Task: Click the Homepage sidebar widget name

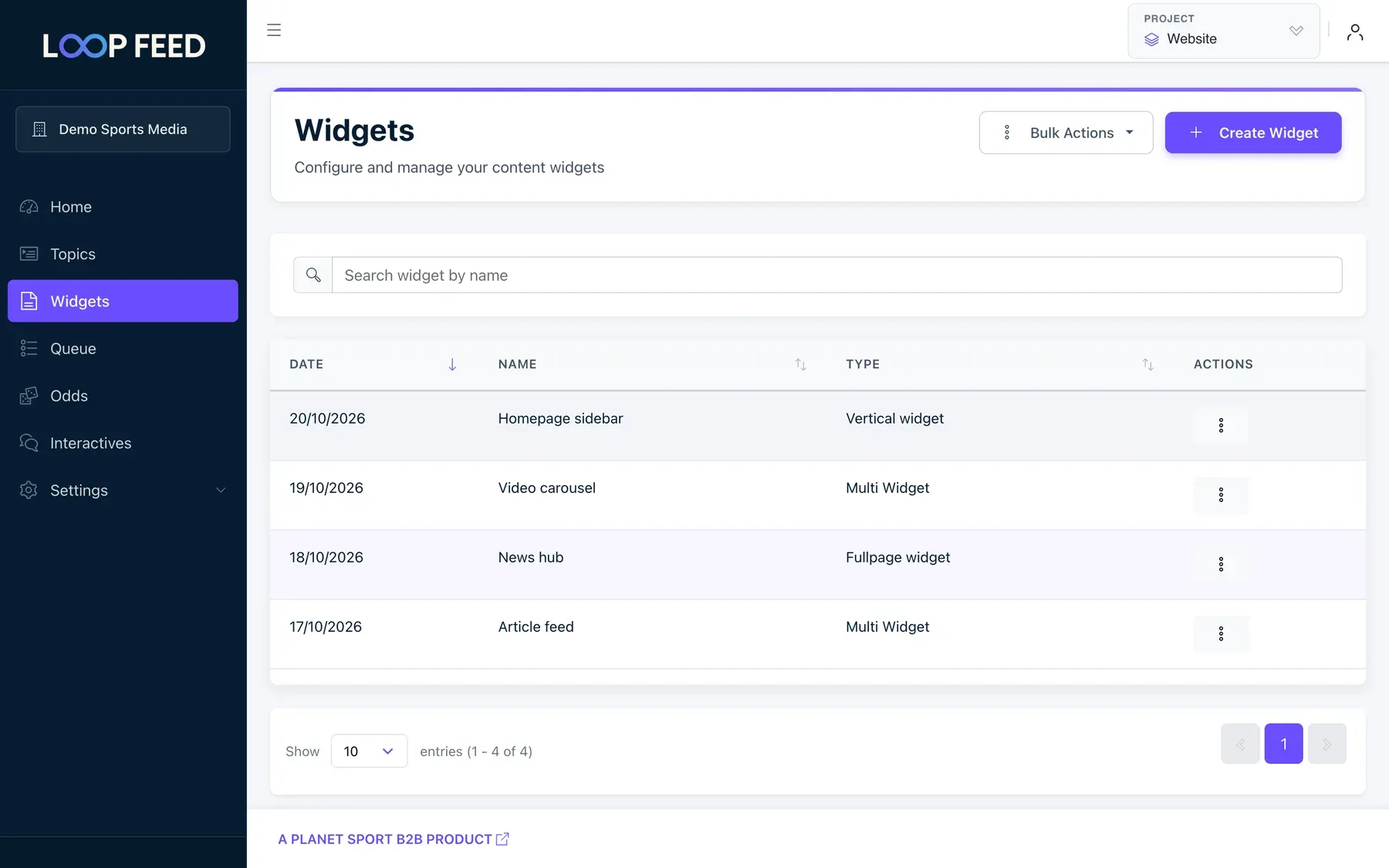Action: point(560,418)
